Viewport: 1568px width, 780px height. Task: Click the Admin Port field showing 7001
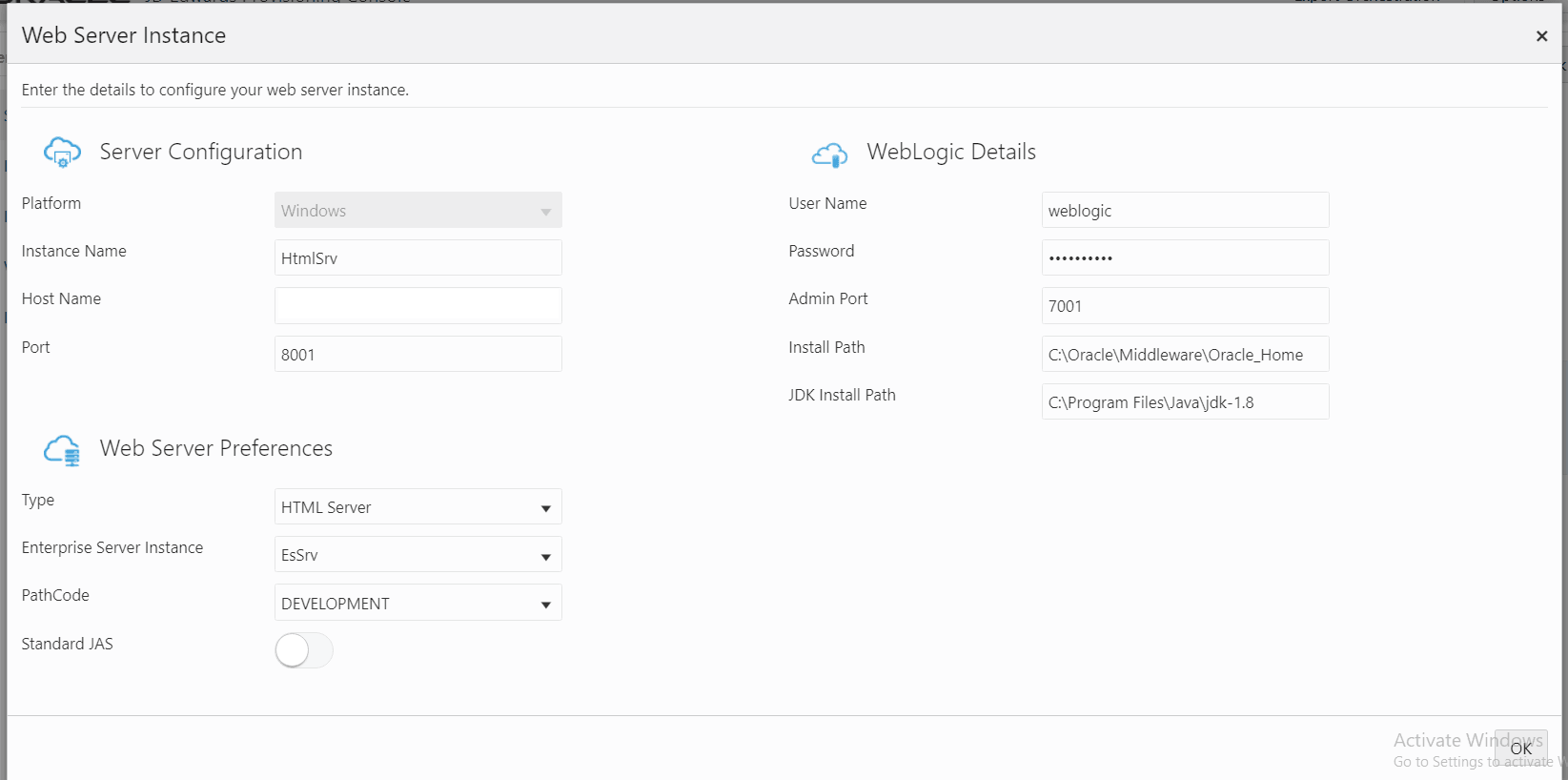pyautogui.click(x=1185, y=305)
